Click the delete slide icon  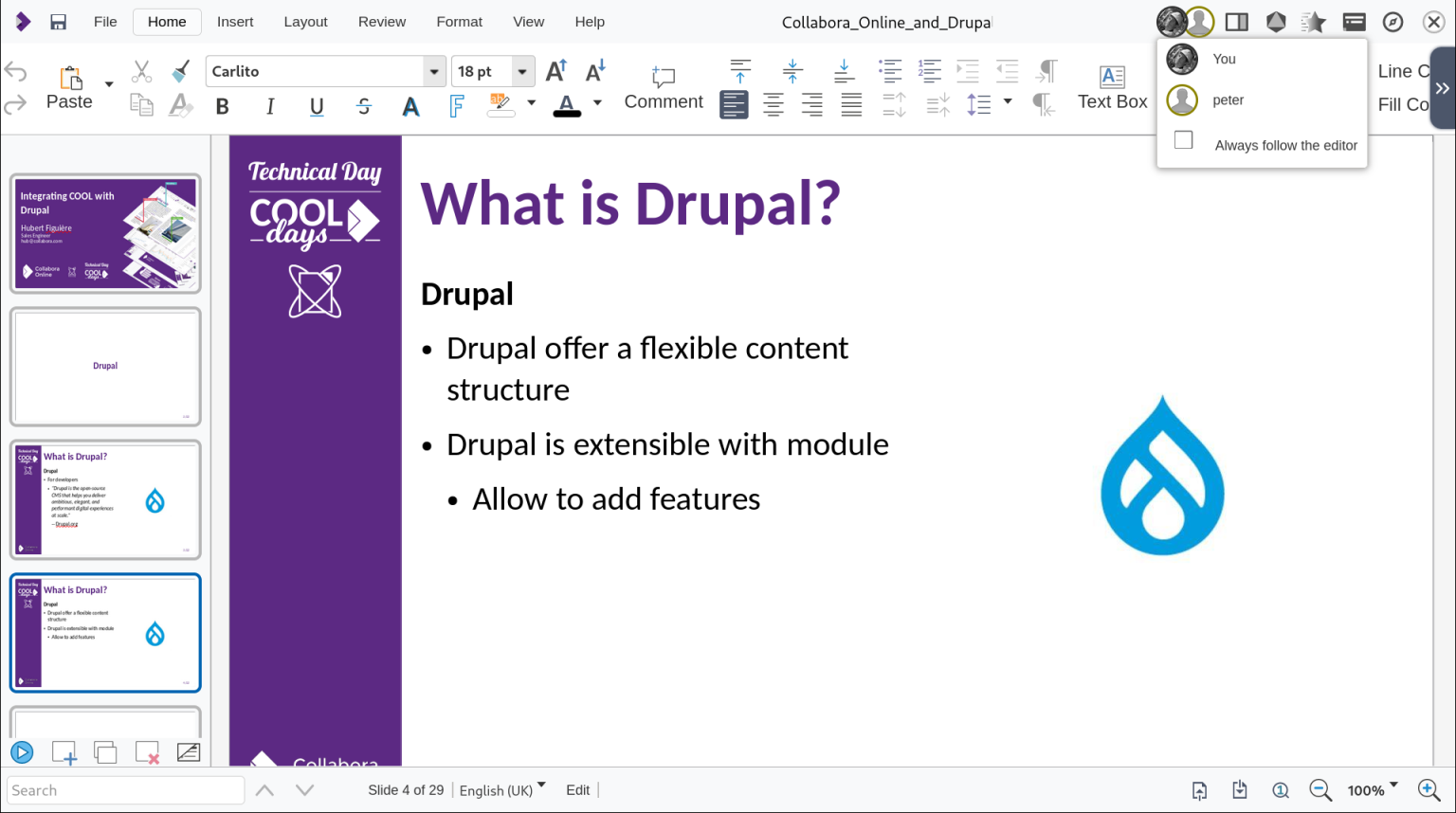147,753
